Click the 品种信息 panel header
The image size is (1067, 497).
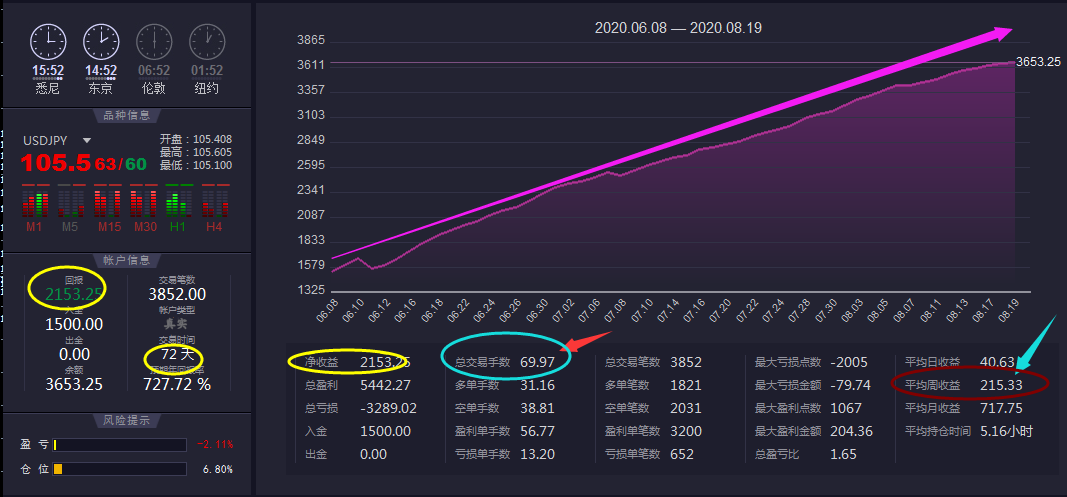click(x=126, y=114)
